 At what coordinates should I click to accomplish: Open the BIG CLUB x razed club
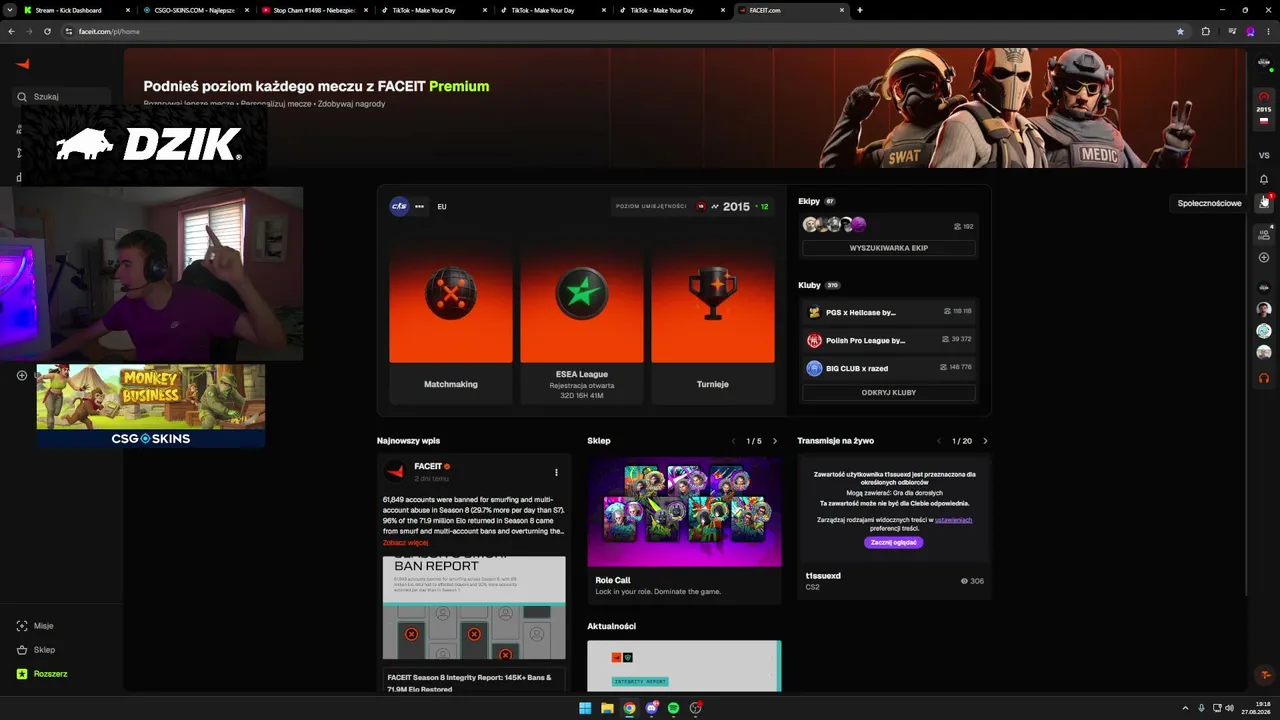tap(889, 368)
